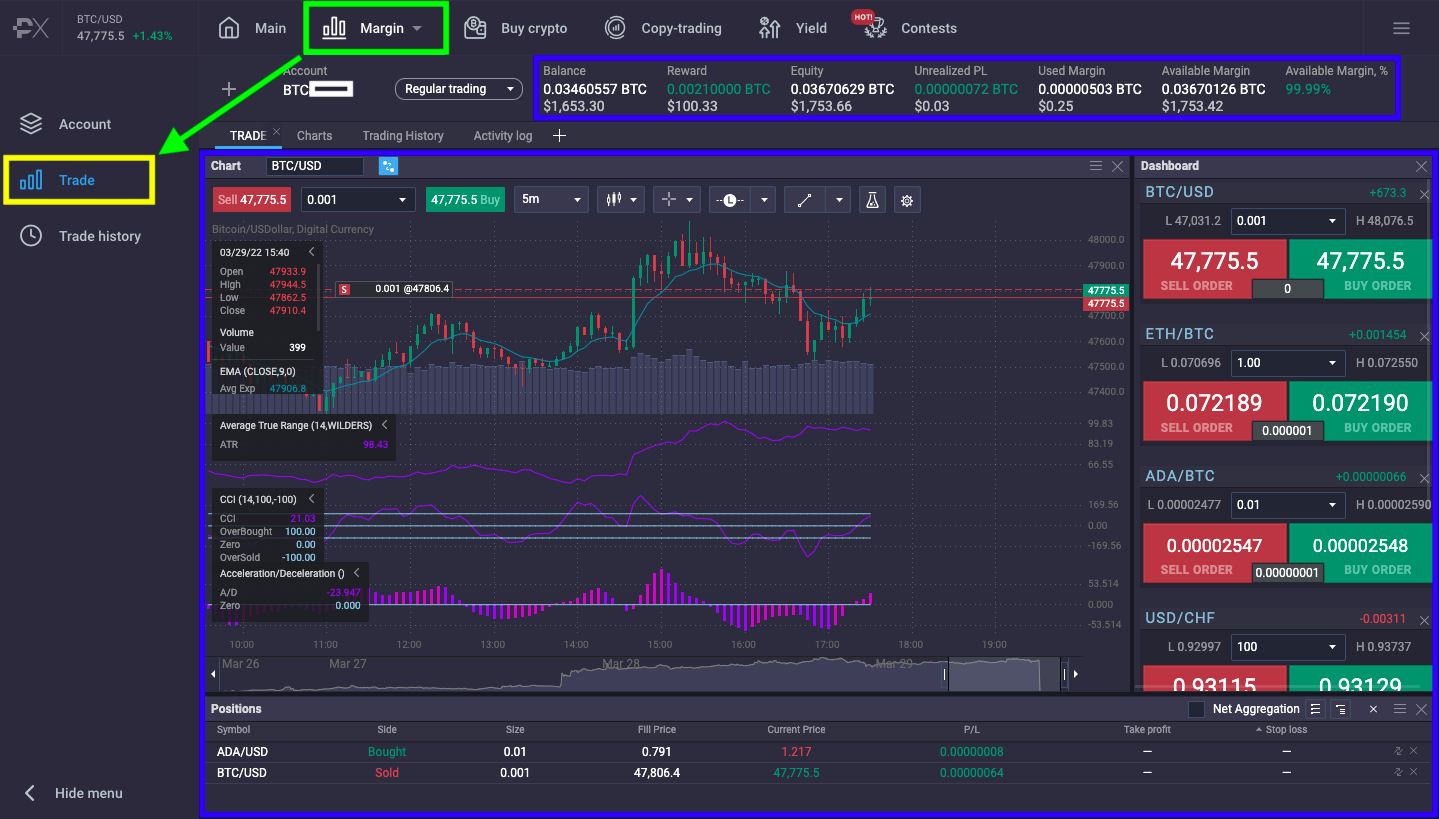Switch to the Trading History tab
This screenshot has height=819, width=1439.
tap(403, 135)
